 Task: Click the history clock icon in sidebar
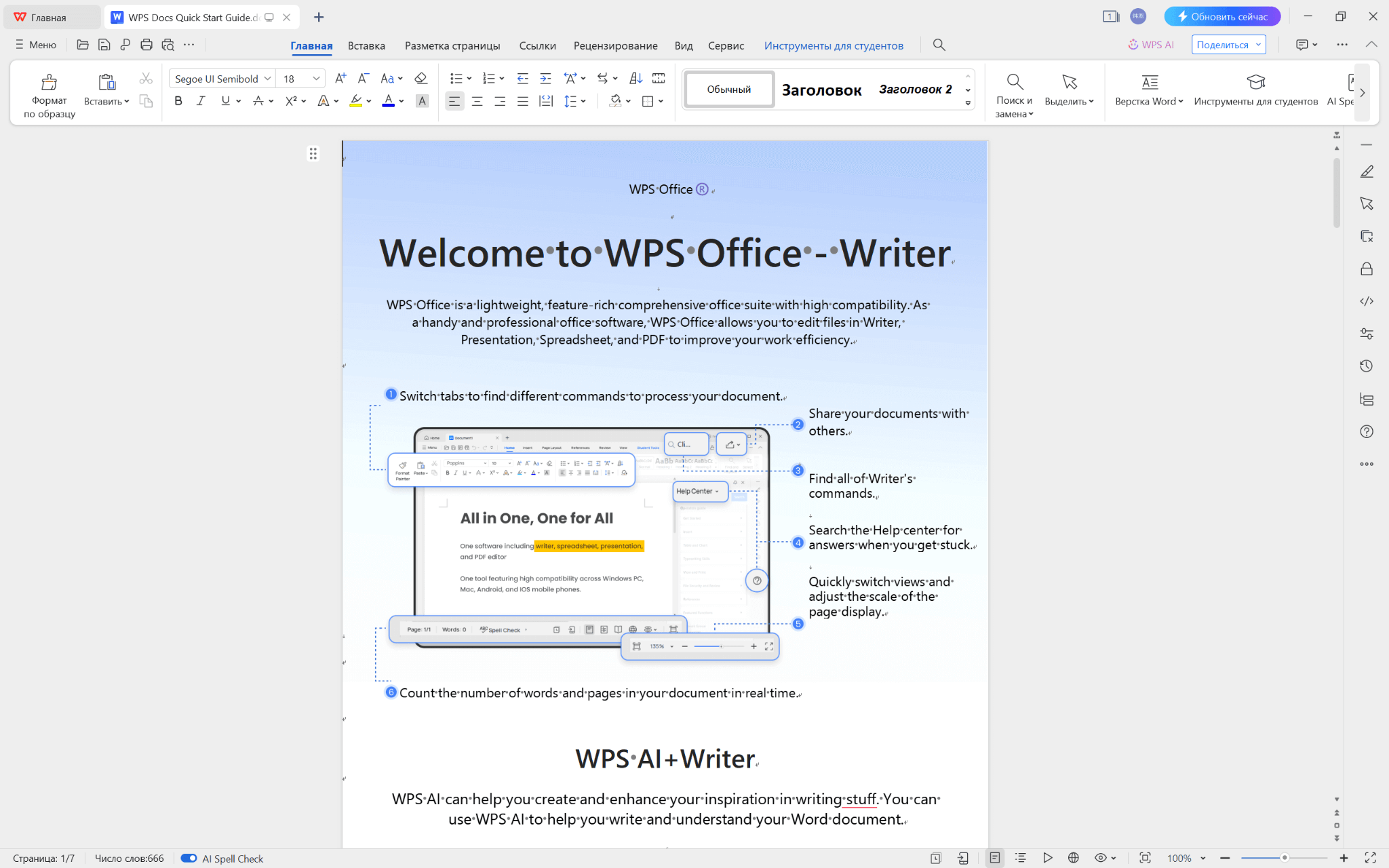(x=1366, y=366)
